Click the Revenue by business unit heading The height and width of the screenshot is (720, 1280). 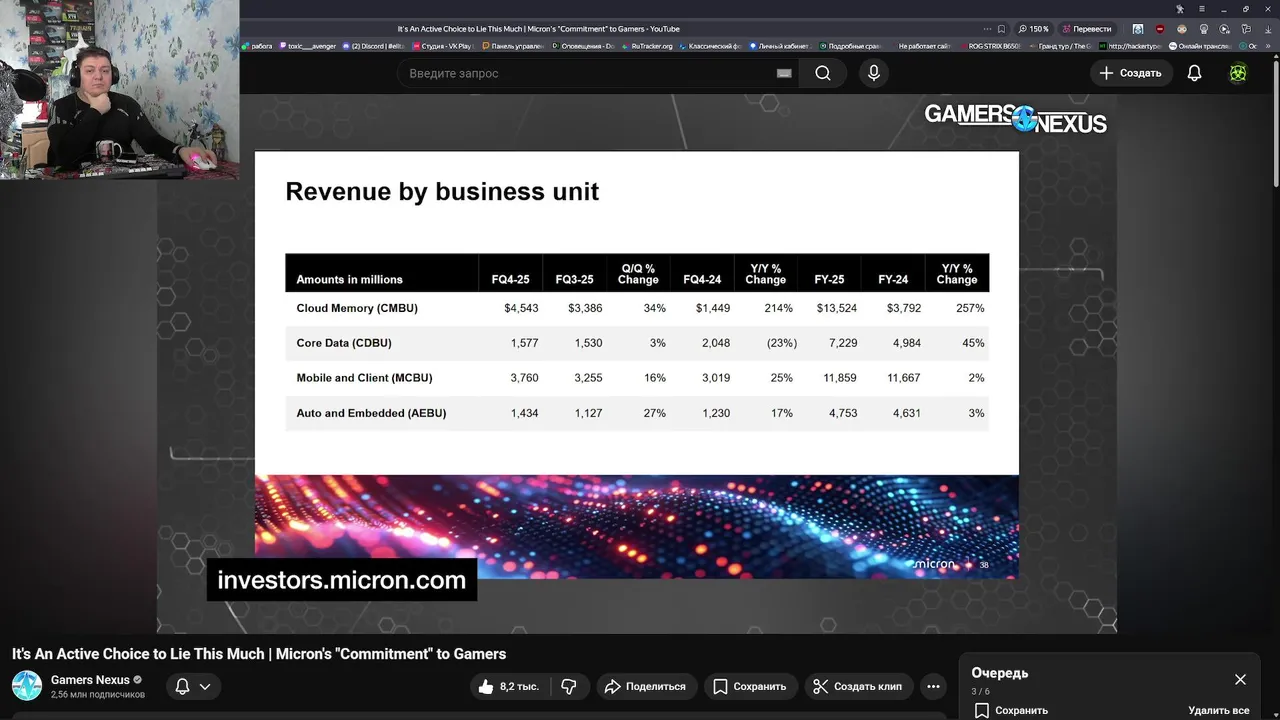pos(442,191)
